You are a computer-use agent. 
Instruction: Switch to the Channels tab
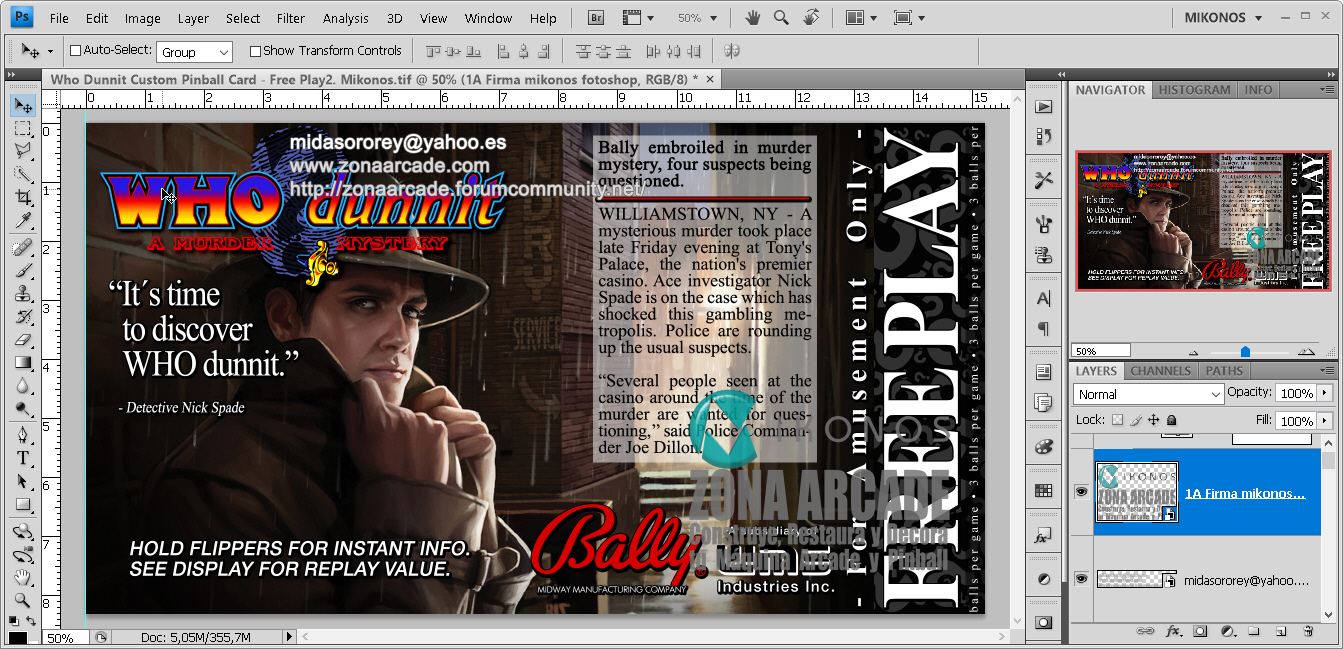coord(1160,371)
